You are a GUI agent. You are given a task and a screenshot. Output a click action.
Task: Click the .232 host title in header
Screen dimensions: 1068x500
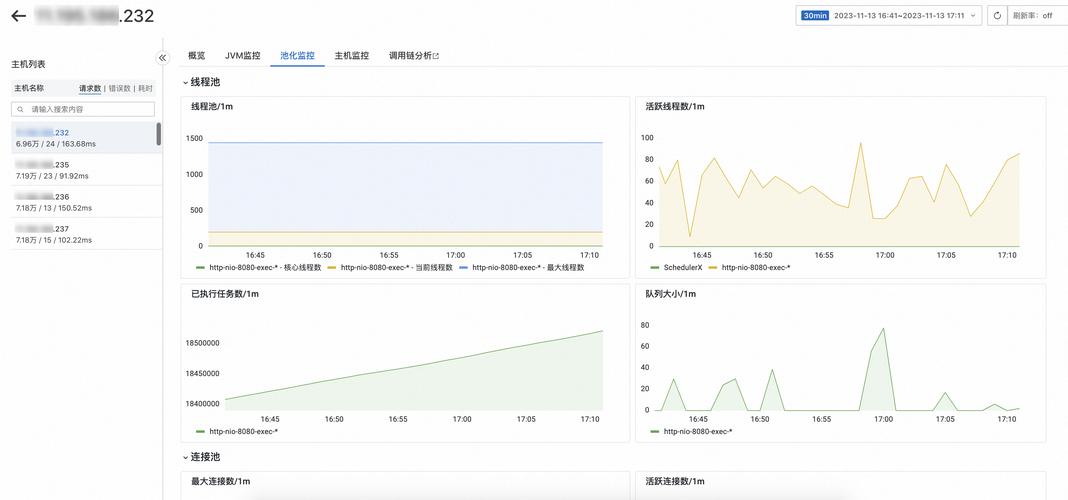pyautogui.click(x=94, y=16)
